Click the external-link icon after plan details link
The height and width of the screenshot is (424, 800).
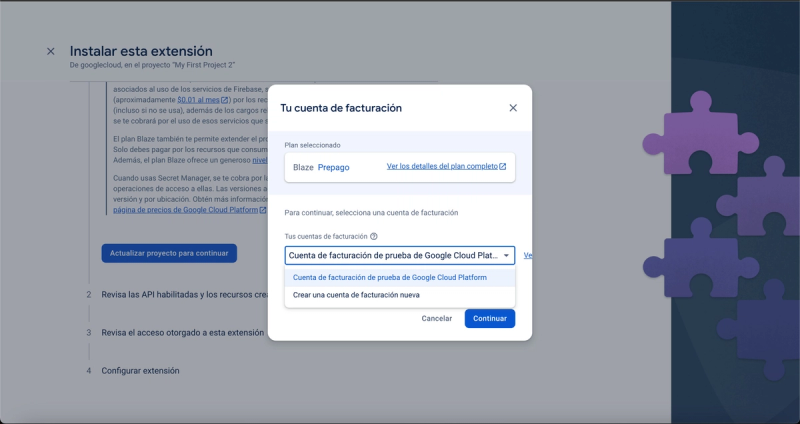pyautogui.click(x=503, y=166)
